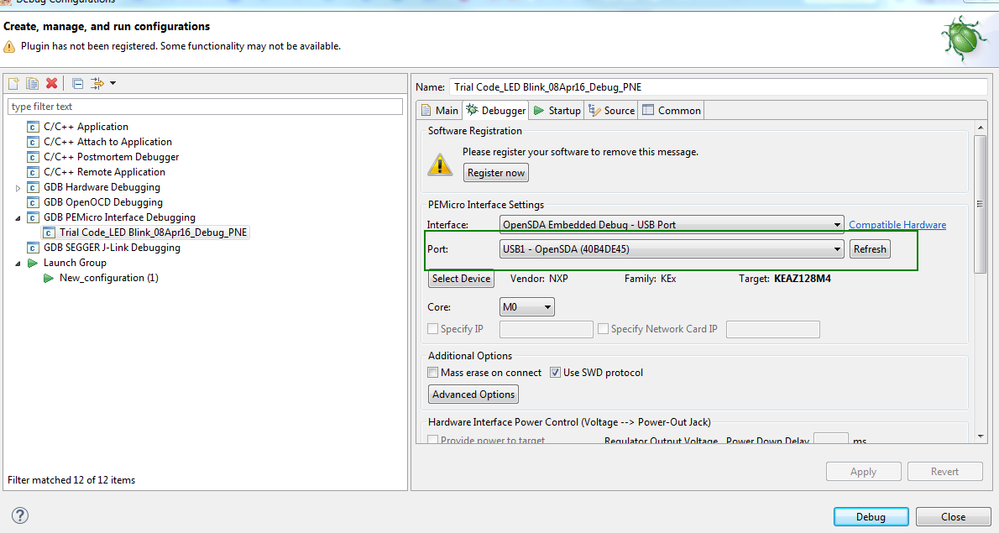Image resolution: width=999 pixels, height=533 pixels.
Task: Switch to the Startup tab
Action: (x=557, y=110)
